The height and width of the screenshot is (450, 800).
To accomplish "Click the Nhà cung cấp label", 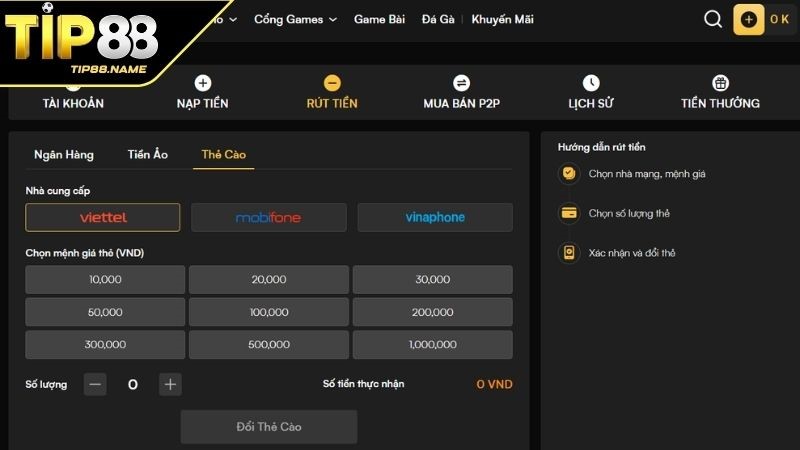I will coord(58,191).
